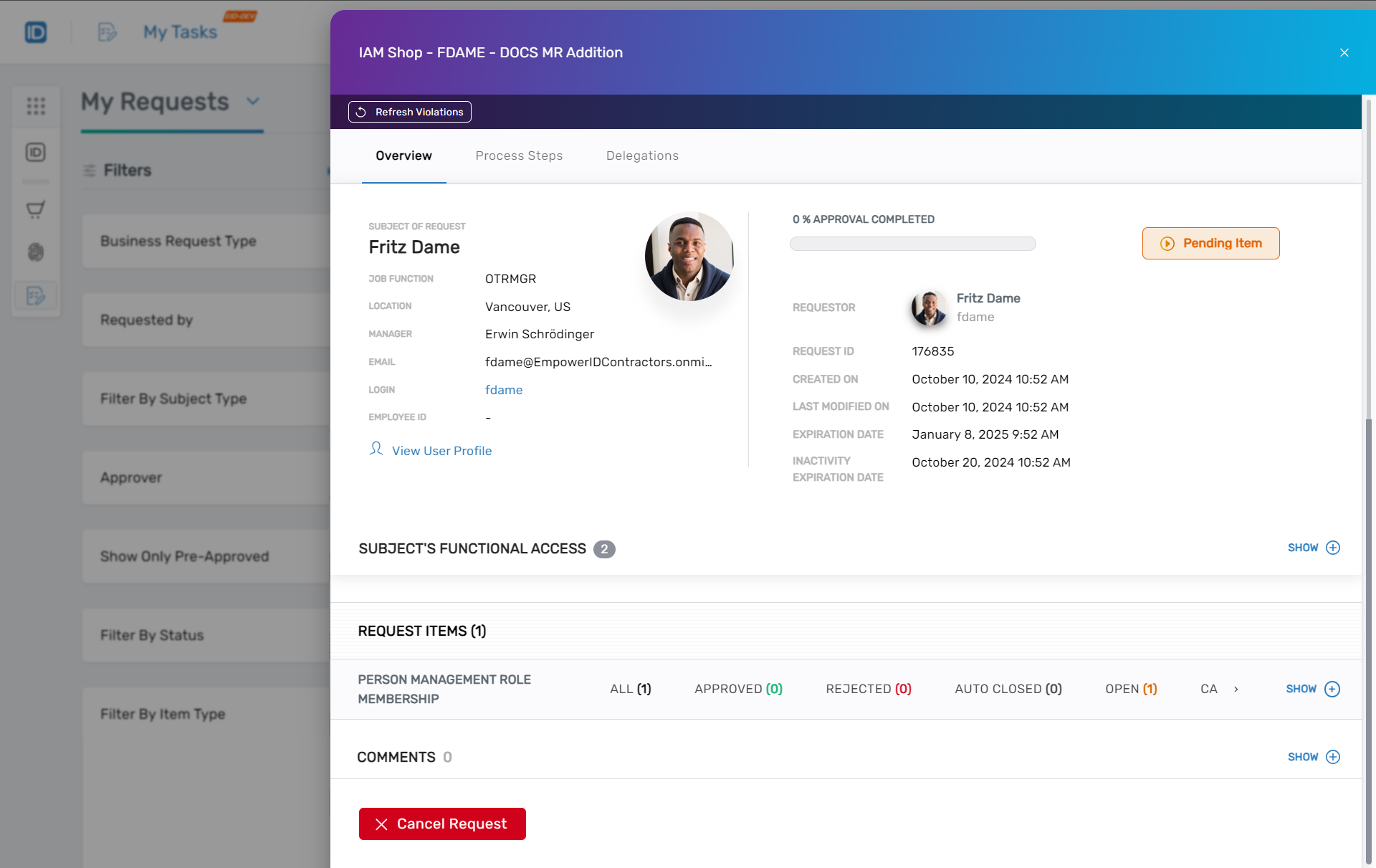Click the Refresh Violations button

(408, 112)
